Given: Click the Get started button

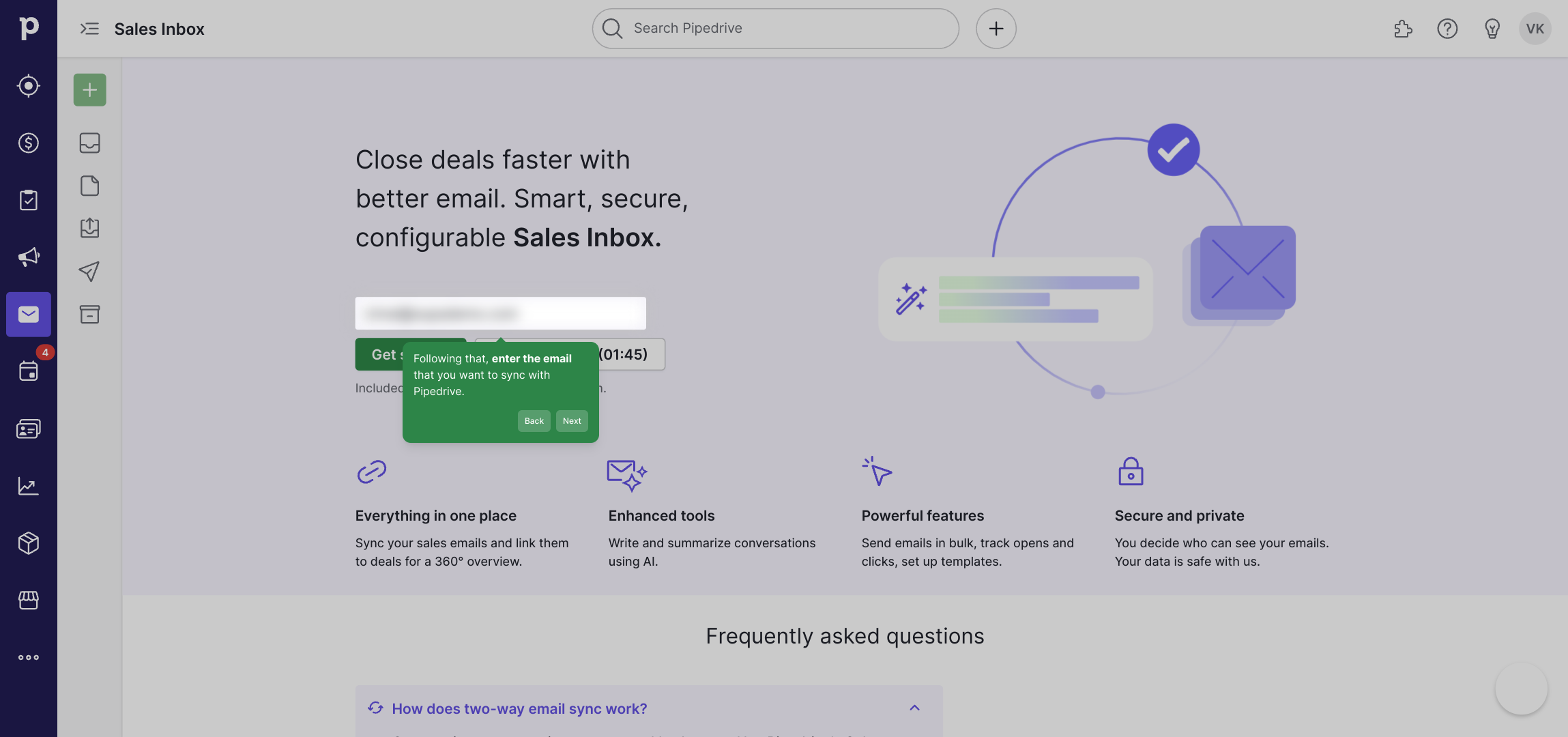Looking at the screenshot, I should coord(379,354).
